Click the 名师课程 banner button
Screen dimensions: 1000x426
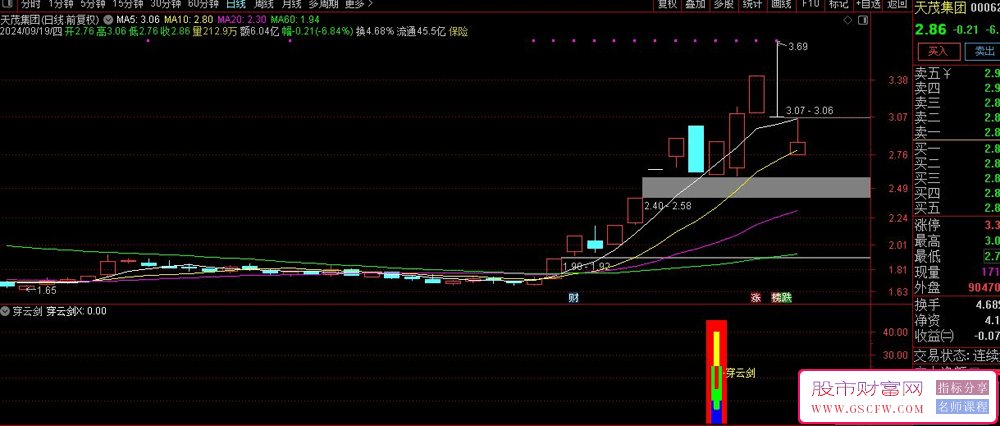pyautogui.click(x=962, y=407)
